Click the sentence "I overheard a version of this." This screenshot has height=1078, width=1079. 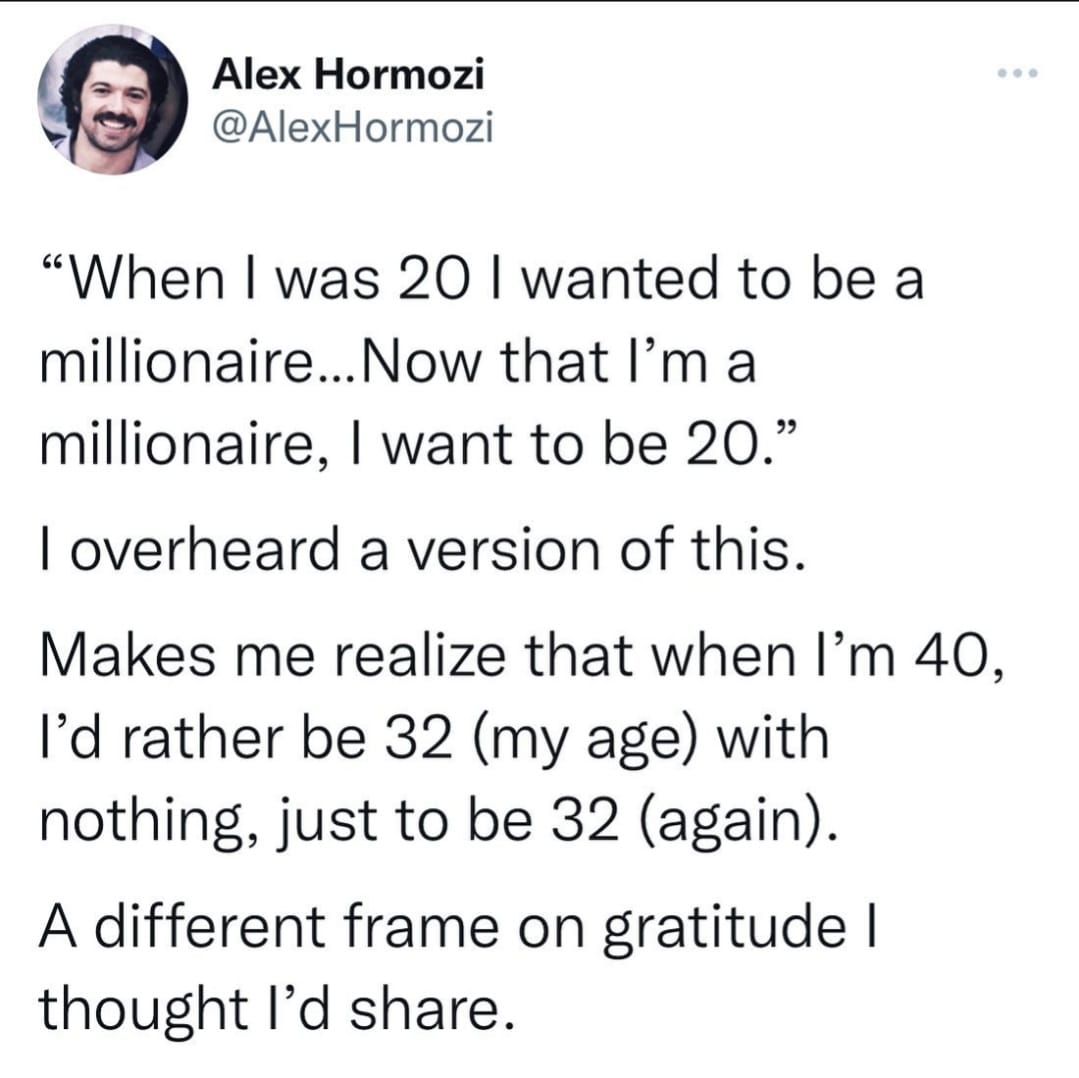423,550
